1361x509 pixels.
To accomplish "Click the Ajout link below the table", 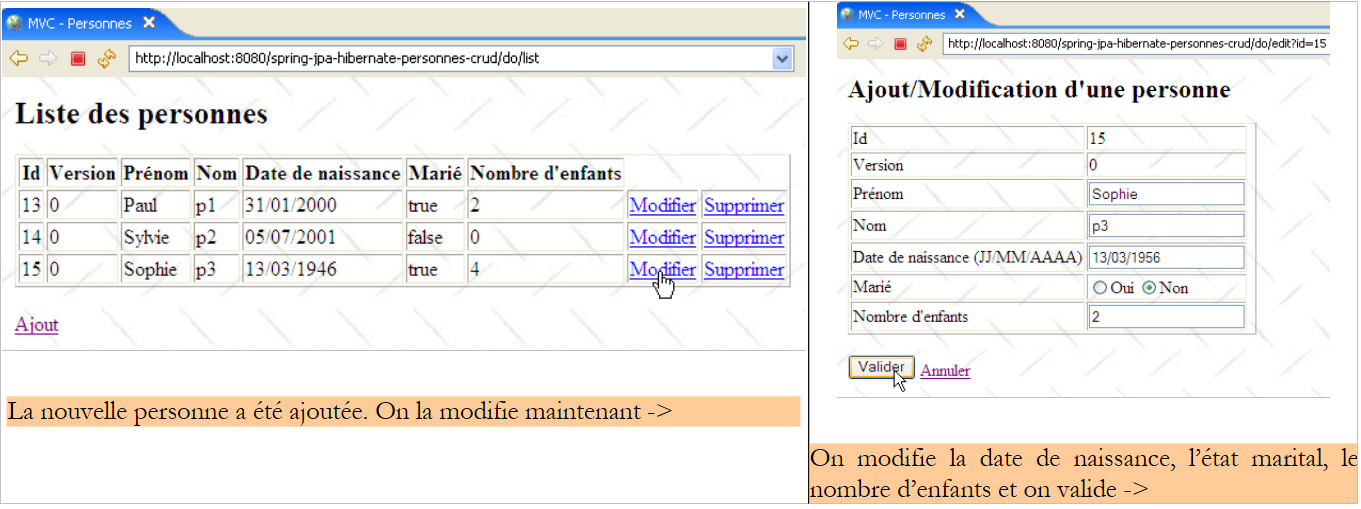I will pyautogui.click(x=36, y=325).
